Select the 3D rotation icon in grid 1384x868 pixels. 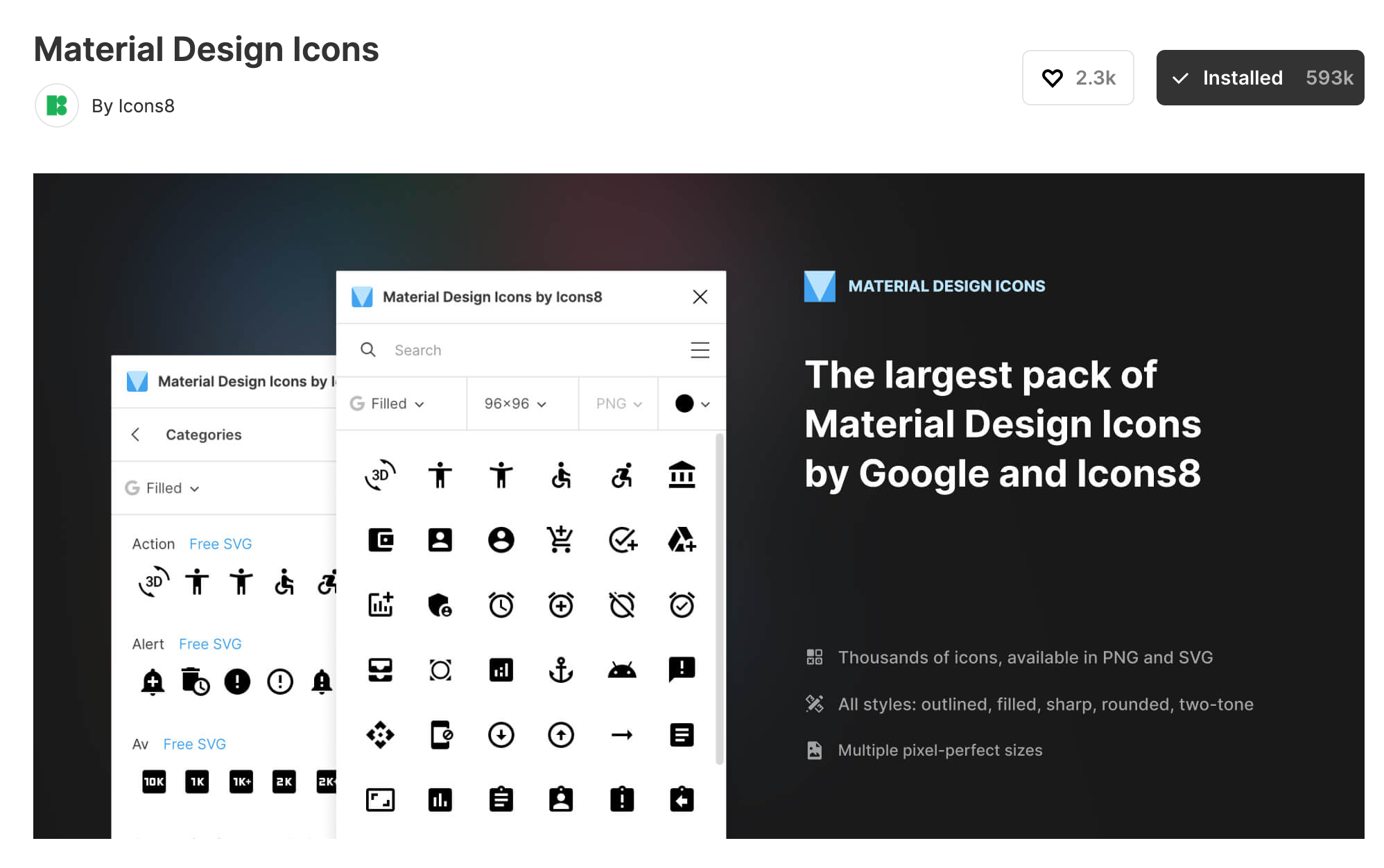(x=380, y=475)
